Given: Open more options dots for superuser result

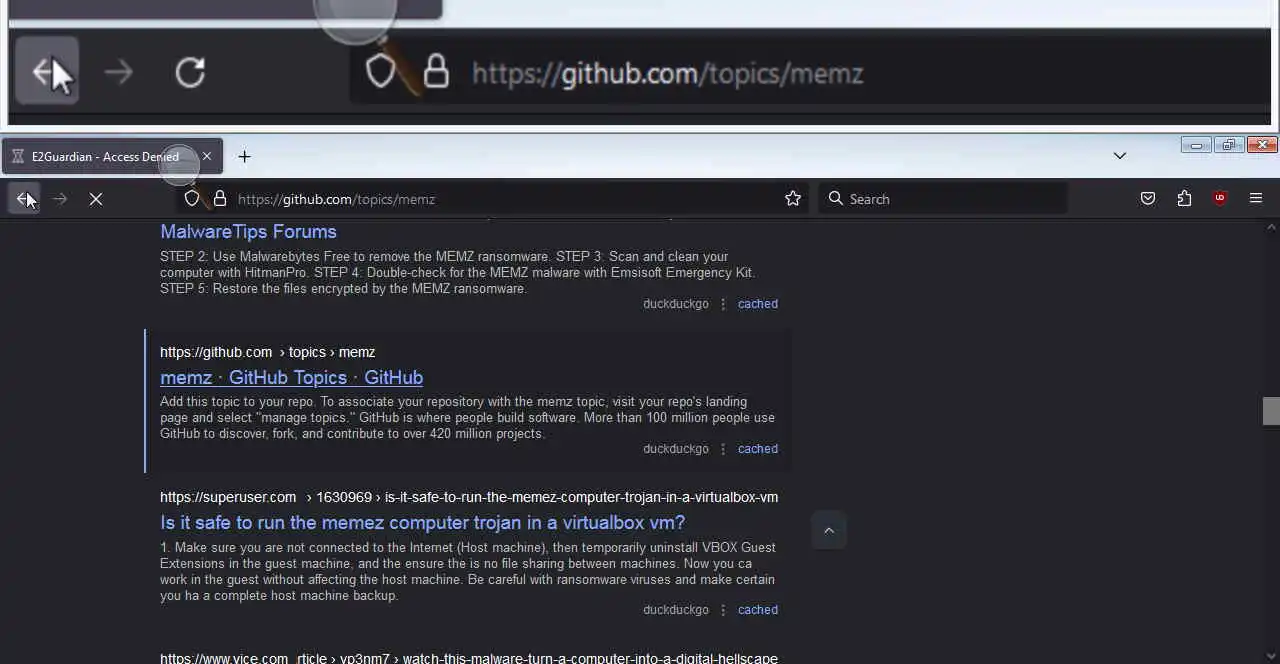Looking at the screenshot, I should [723, 610].
